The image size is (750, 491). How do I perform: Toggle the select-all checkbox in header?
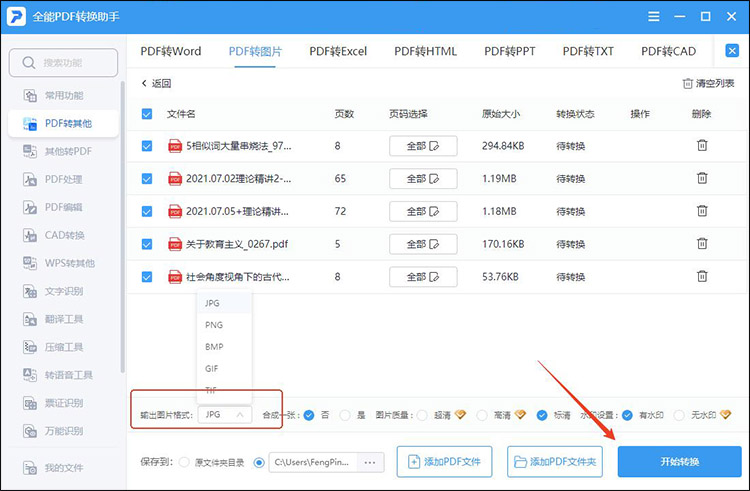(147, 114)
